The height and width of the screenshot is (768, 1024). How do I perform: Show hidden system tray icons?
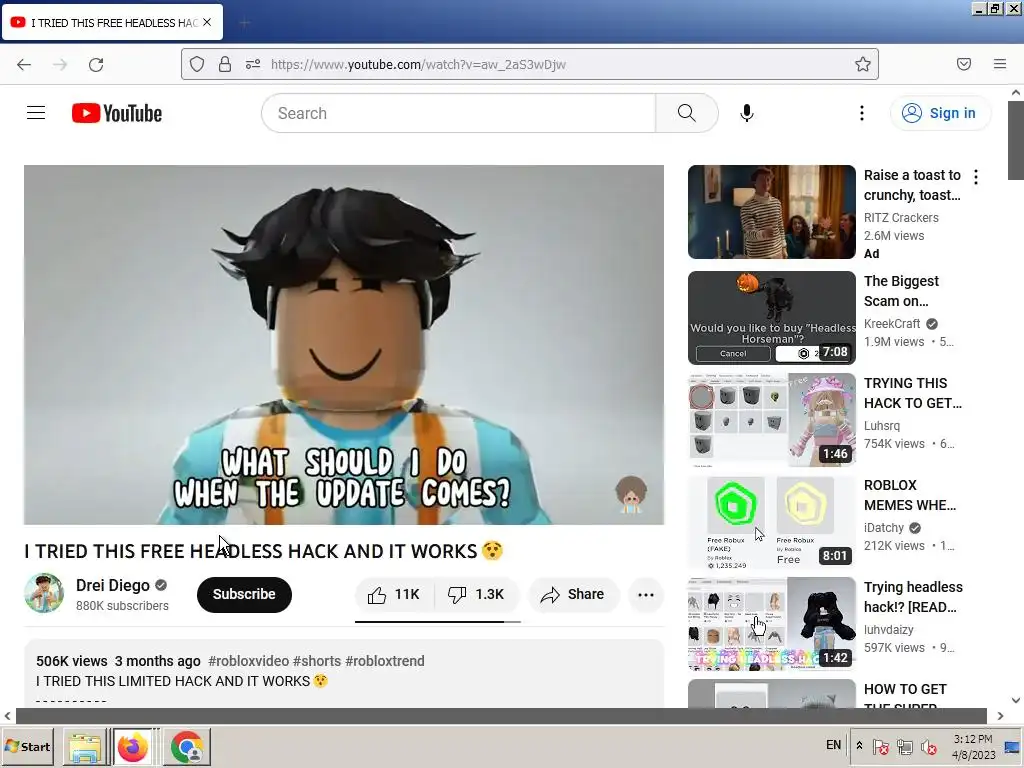pyautogui.click(x=859, y=746)
